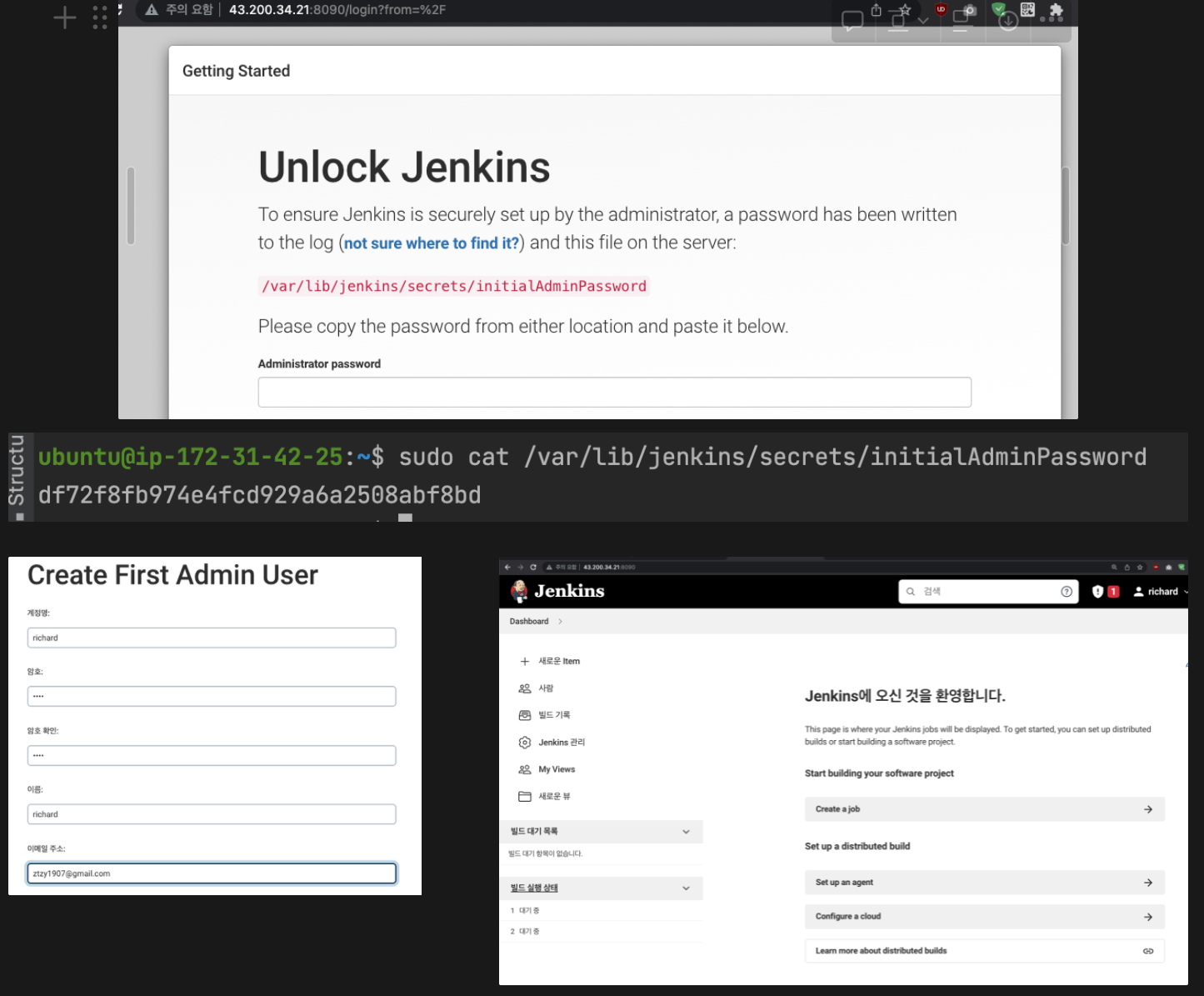This screenshot has width=1204, height=996.
Task: Click the 암호 확인 confirm password field
Action: 212,755
